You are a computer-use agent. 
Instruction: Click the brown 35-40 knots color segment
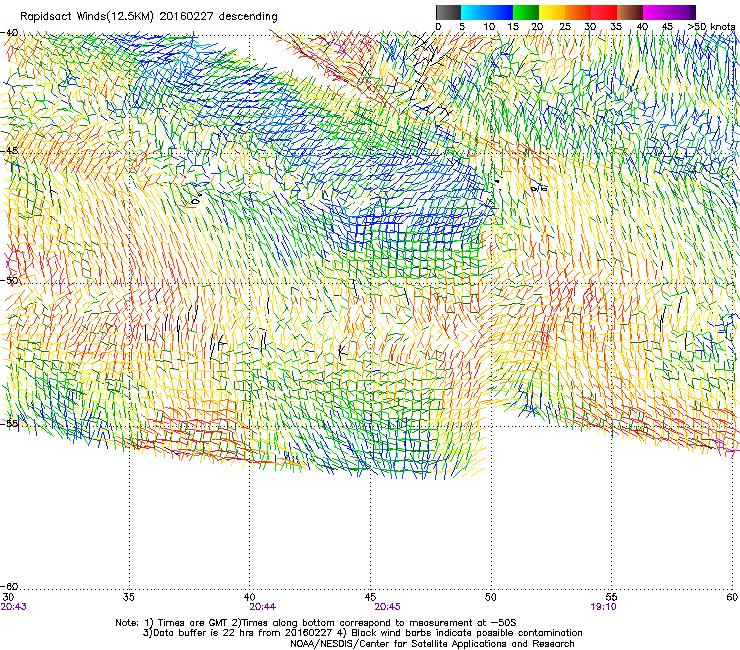[x=630, y=12]
